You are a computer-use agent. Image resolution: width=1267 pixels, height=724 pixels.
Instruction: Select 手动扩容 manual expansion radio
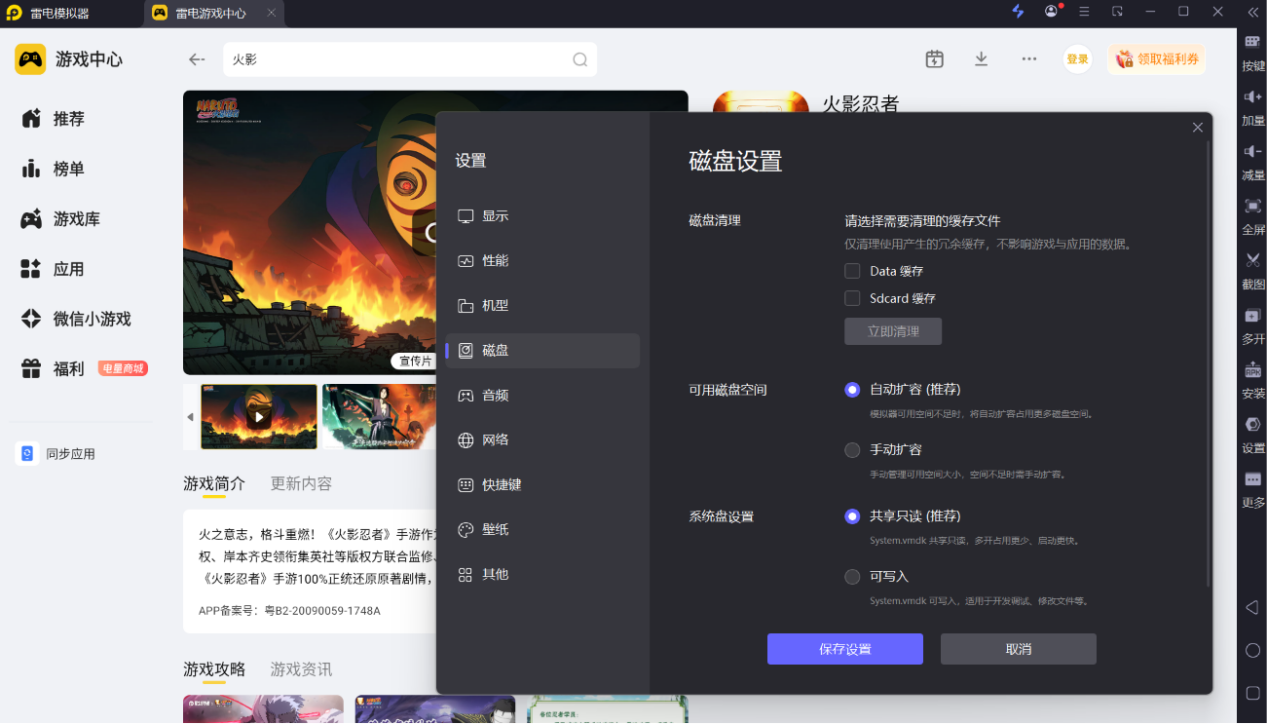852,450
